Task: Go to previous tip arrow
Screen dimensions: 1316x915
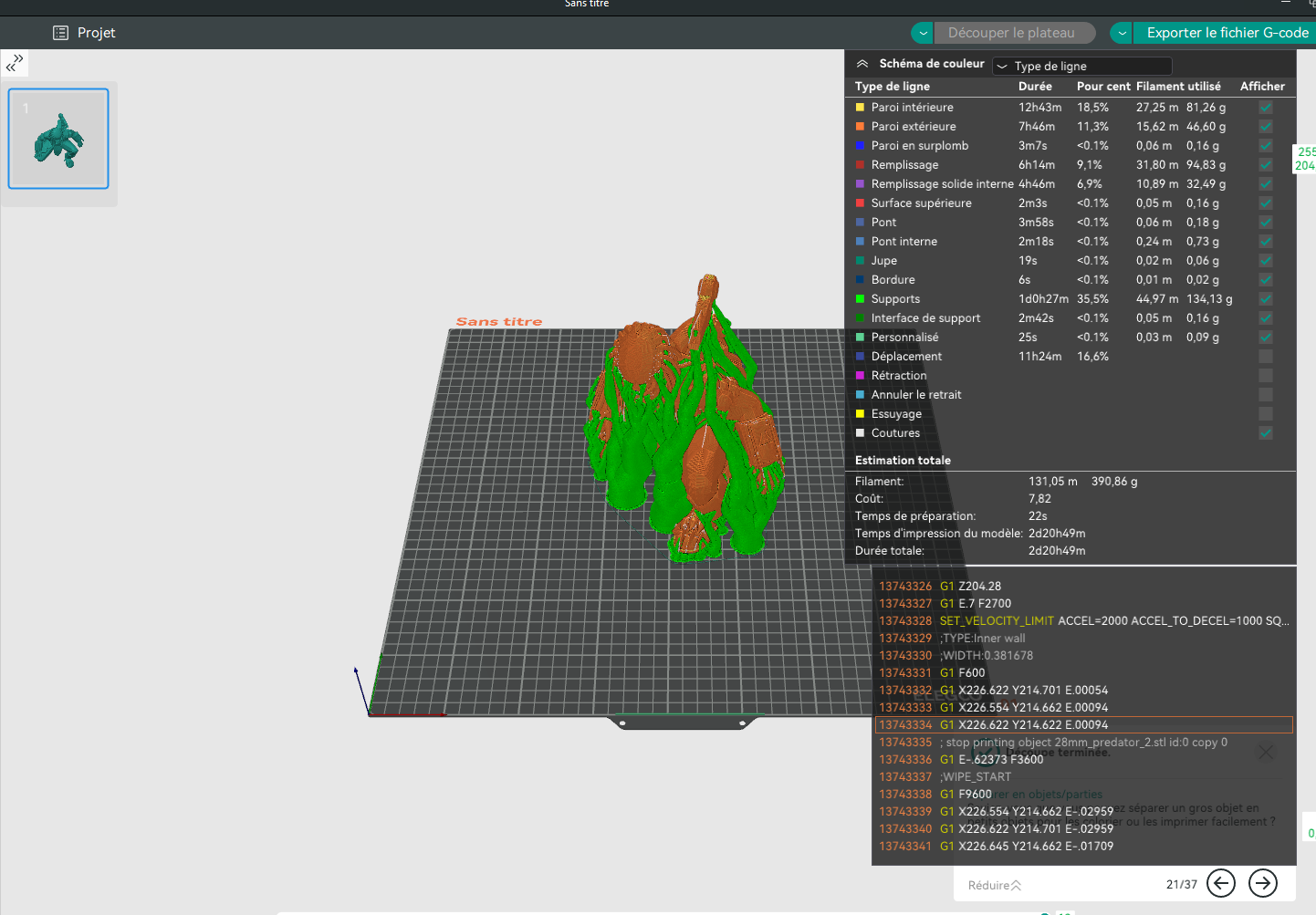Action: [x=1221, y=883]
